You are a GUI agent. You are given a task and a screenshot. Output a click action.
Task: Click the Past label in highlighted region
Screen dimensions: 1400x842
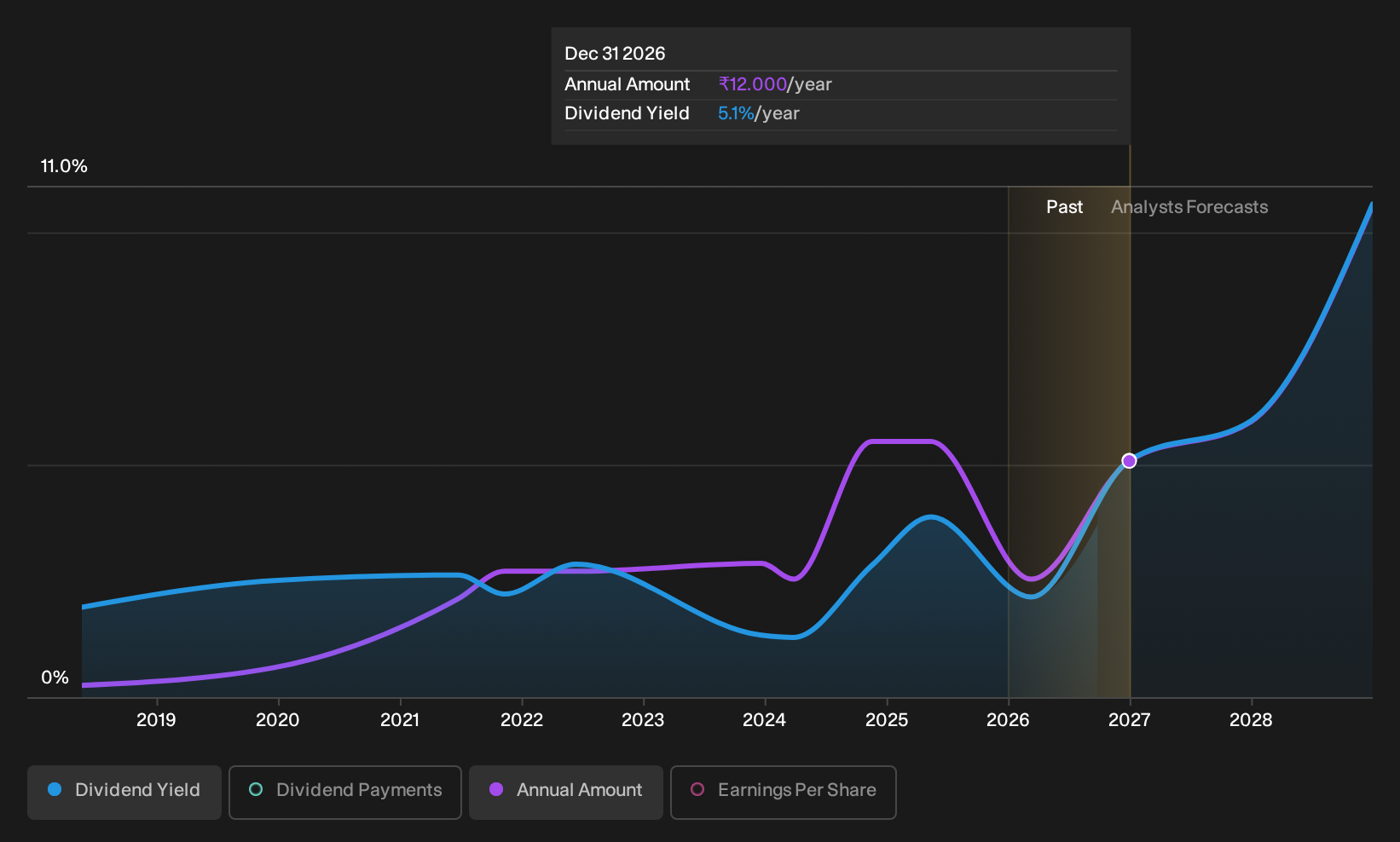(1065, 207)
